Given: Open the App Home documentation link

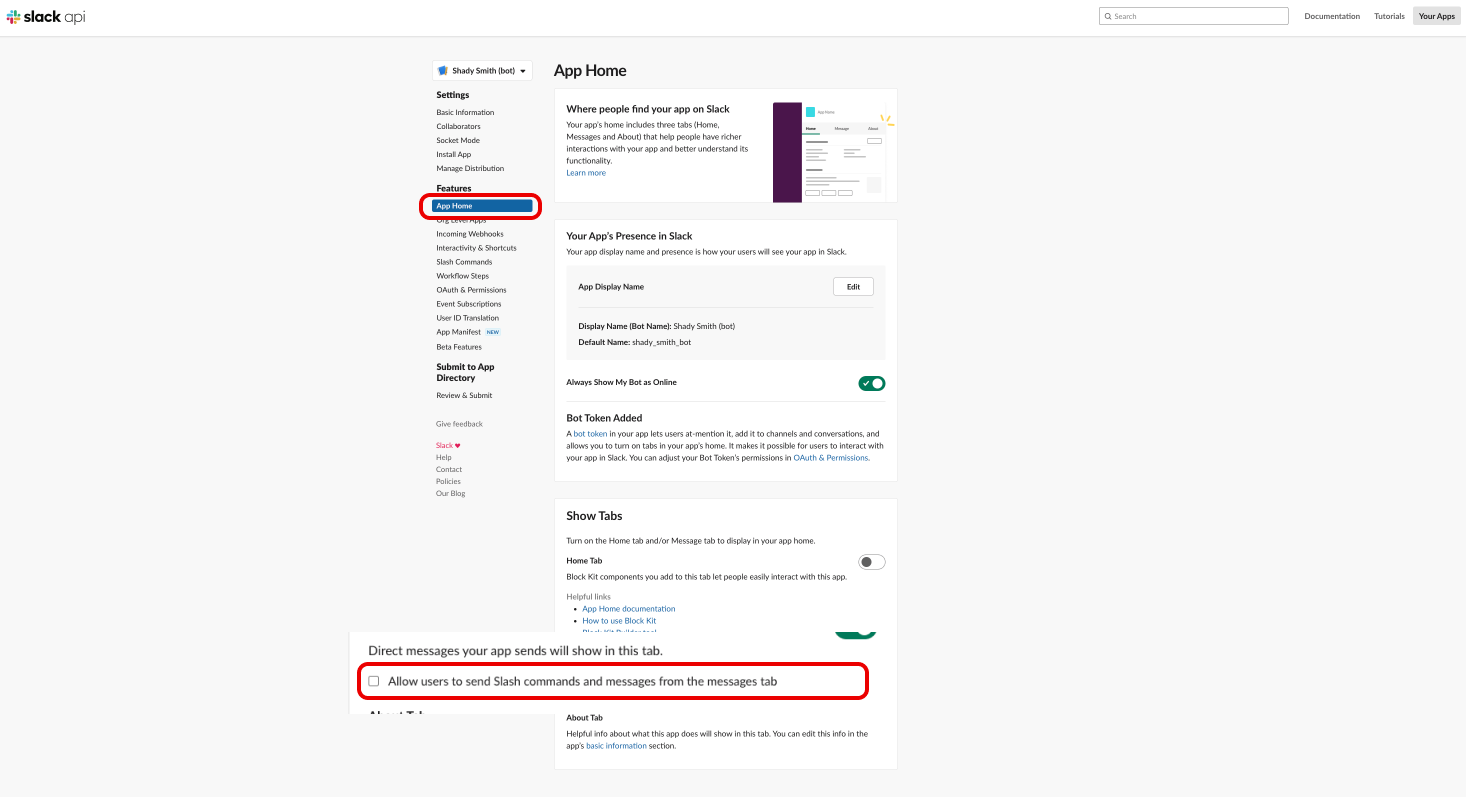Looking at the screenshot, I should (629, 609).
